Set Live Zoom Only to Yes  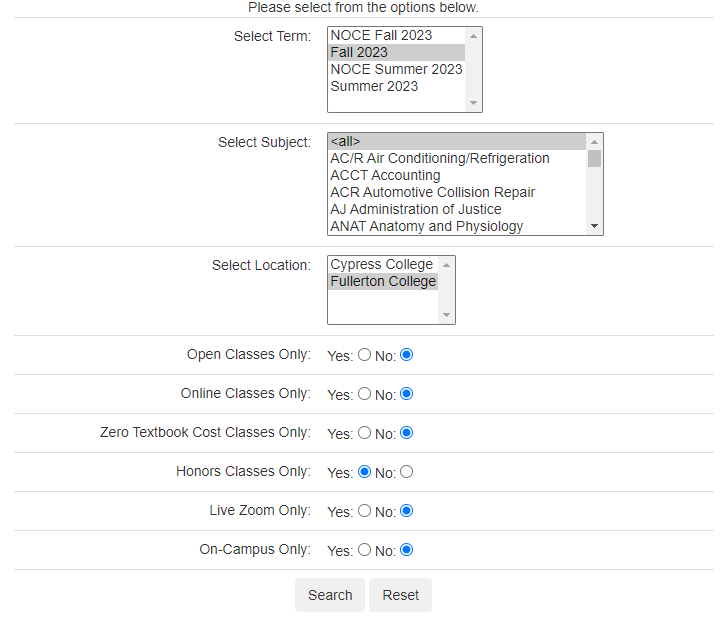coord(364,511)
